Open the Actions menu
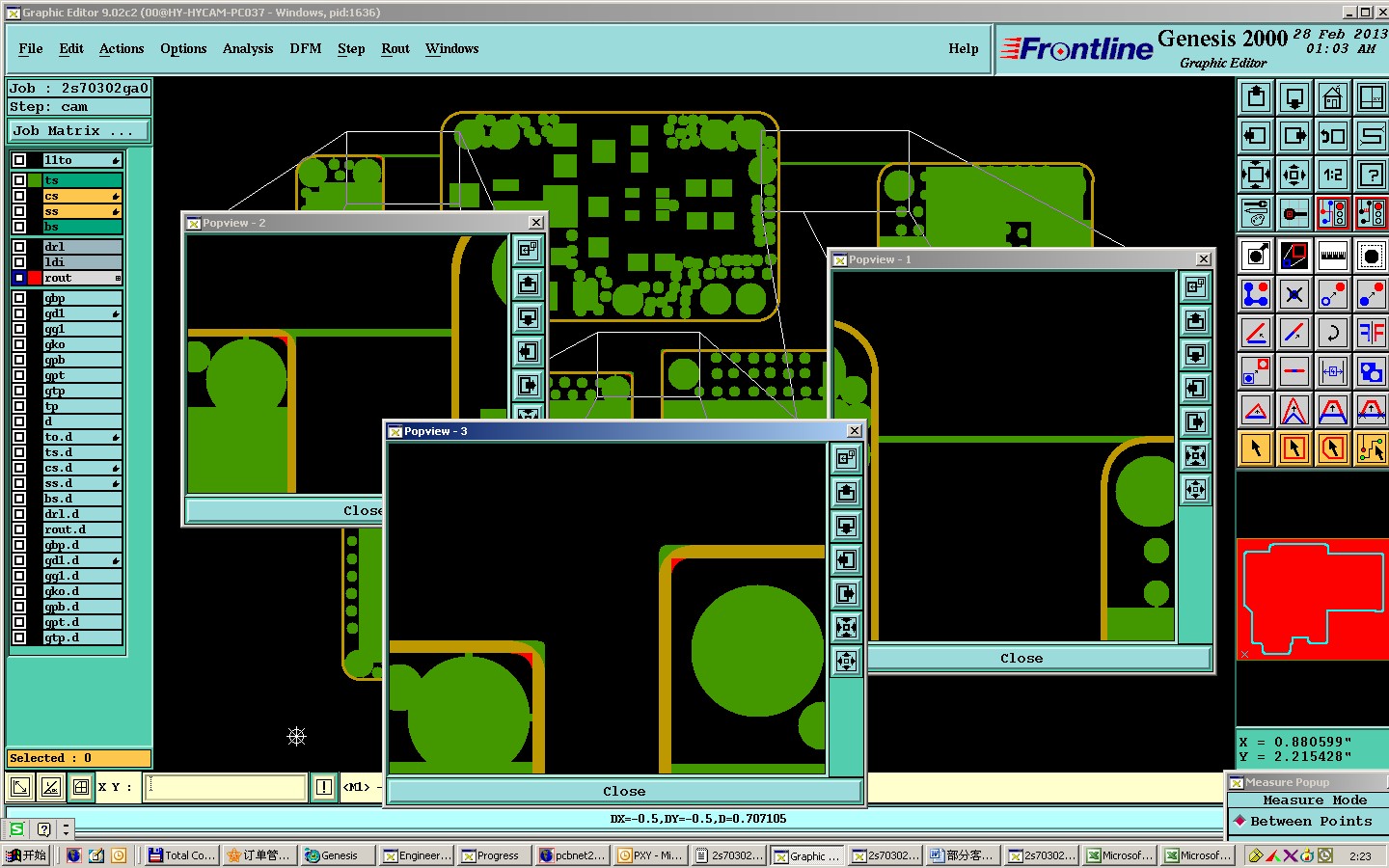 122,48
